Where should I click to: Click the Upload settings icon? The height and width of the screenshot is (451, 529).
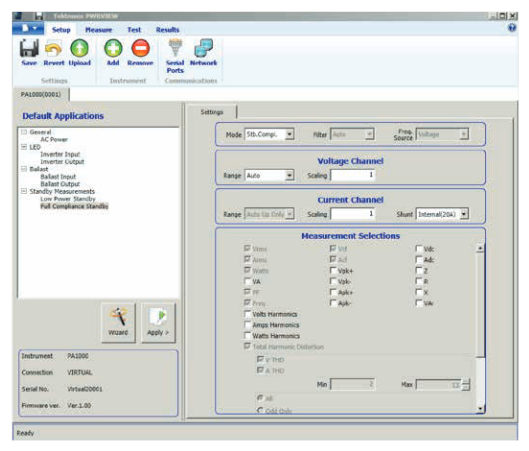point(80,48)
